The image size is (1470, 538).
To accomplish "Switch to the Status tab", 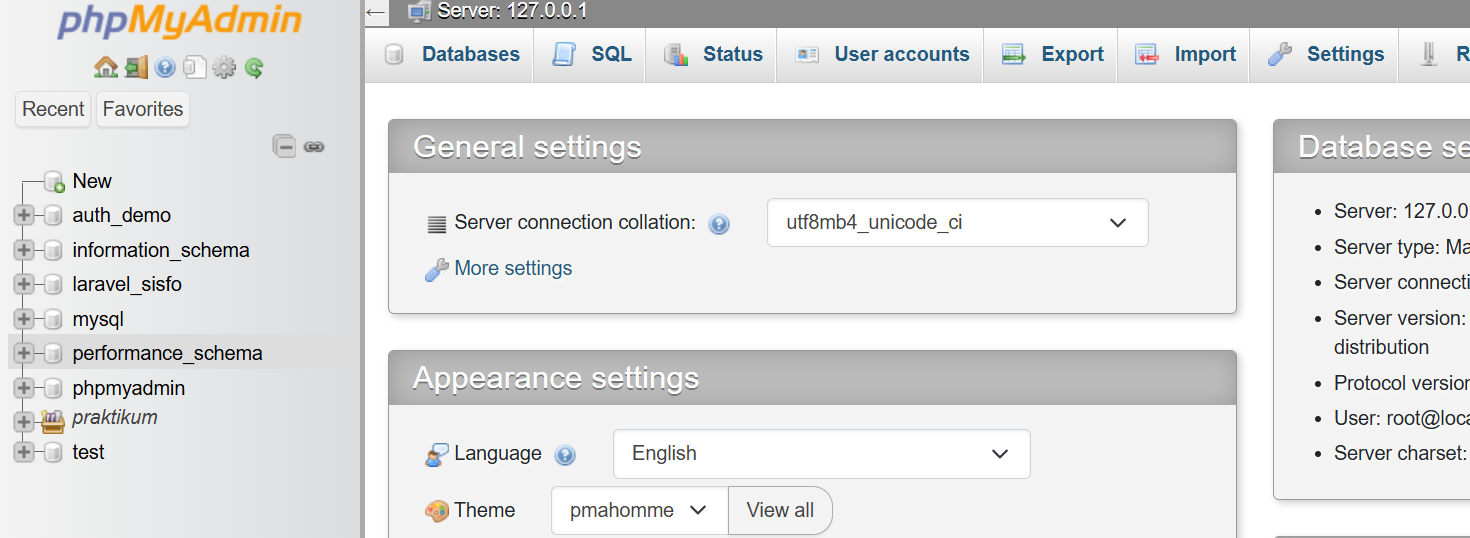I will (711, 54).
